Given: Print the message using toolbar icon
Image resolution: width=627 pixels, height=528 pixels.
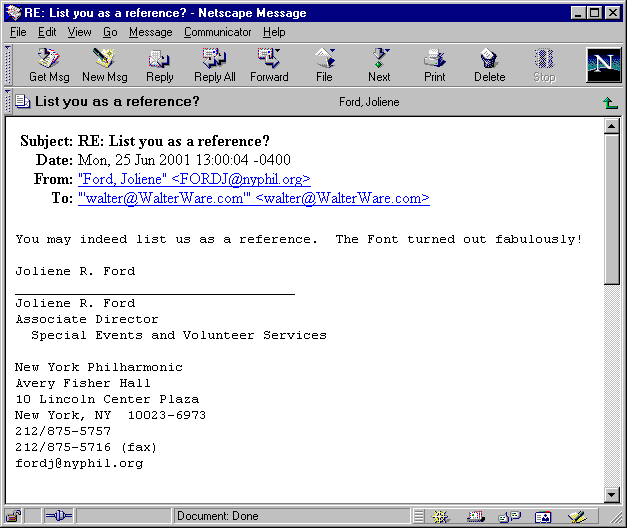Looking at the screenshot, I should 434,59.
